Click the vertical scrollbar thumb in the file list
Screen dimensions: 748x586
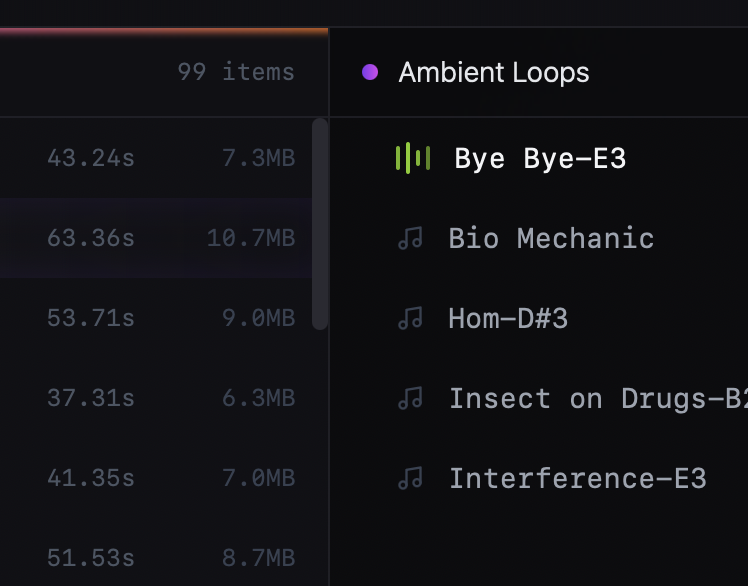click(x=320, y=223)
